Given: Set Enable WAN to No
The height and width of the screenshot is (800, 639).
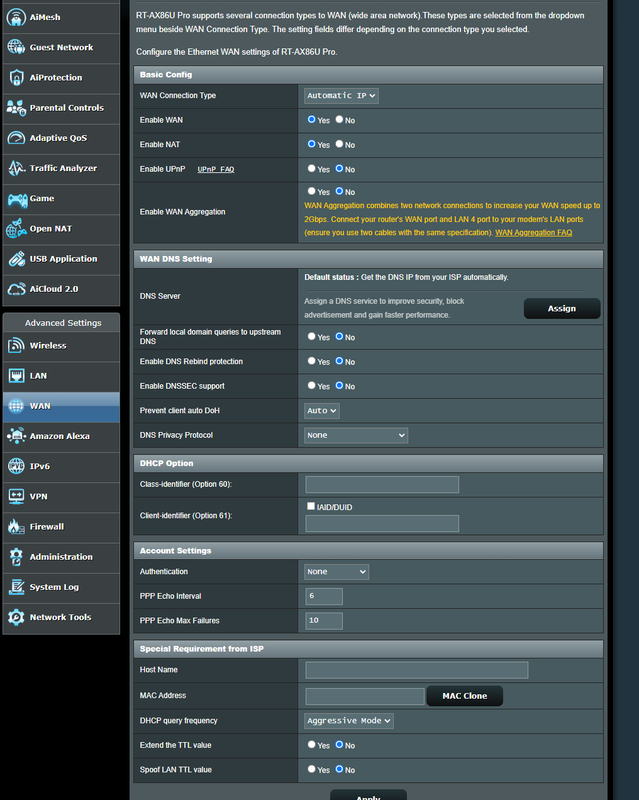Looking at the screenshot, I should point(339,119).
